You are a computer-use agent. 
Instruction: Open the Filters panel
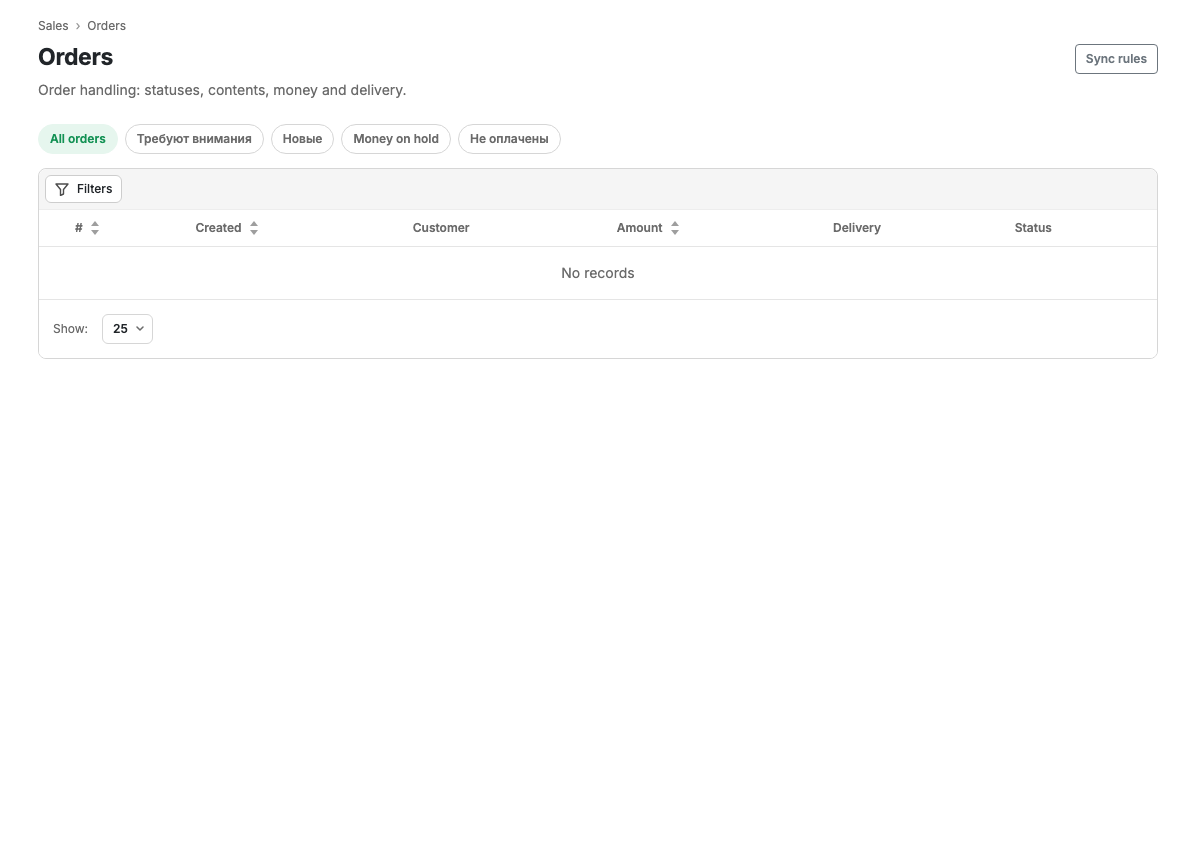(83, 189)
